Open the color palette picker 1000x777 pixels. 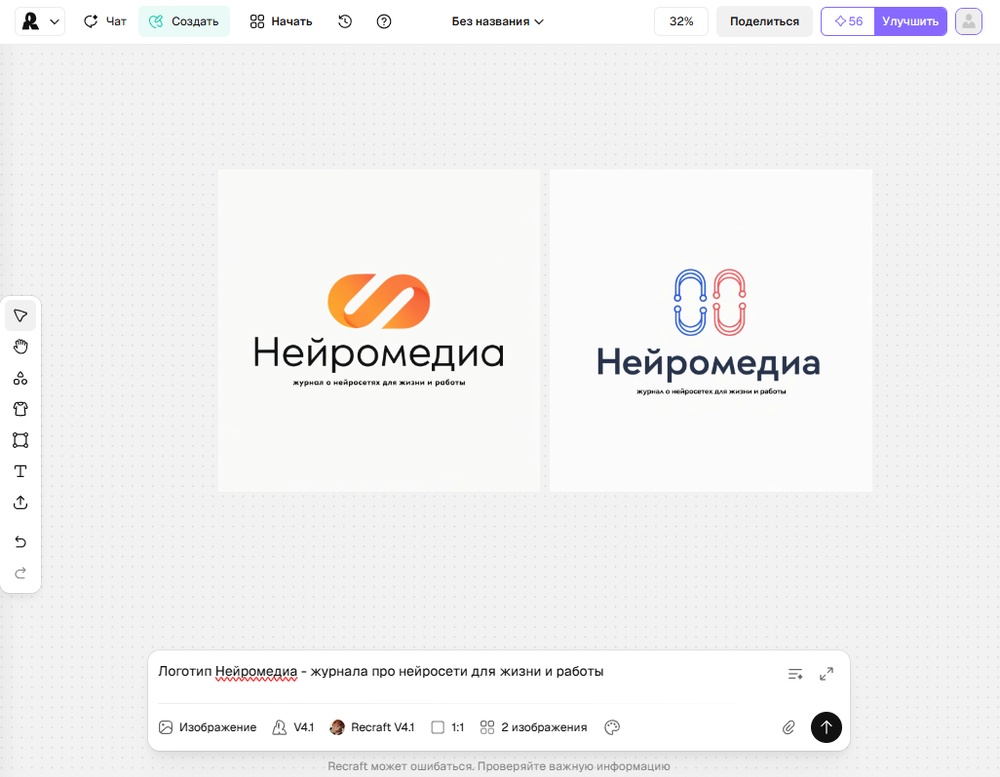[612, 727]
